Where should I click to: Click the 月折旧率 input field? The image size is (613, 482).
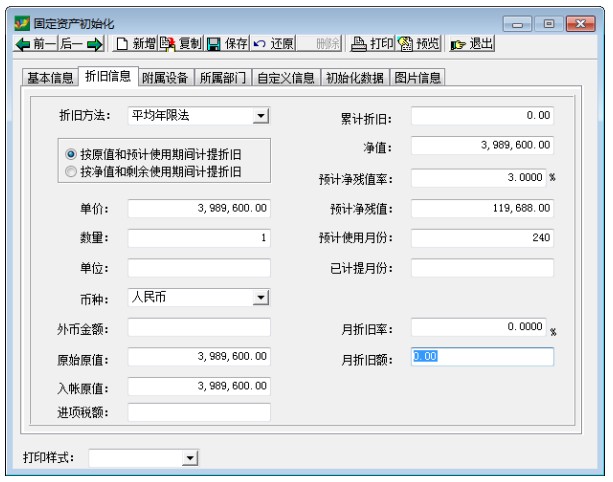pos(479,327)
